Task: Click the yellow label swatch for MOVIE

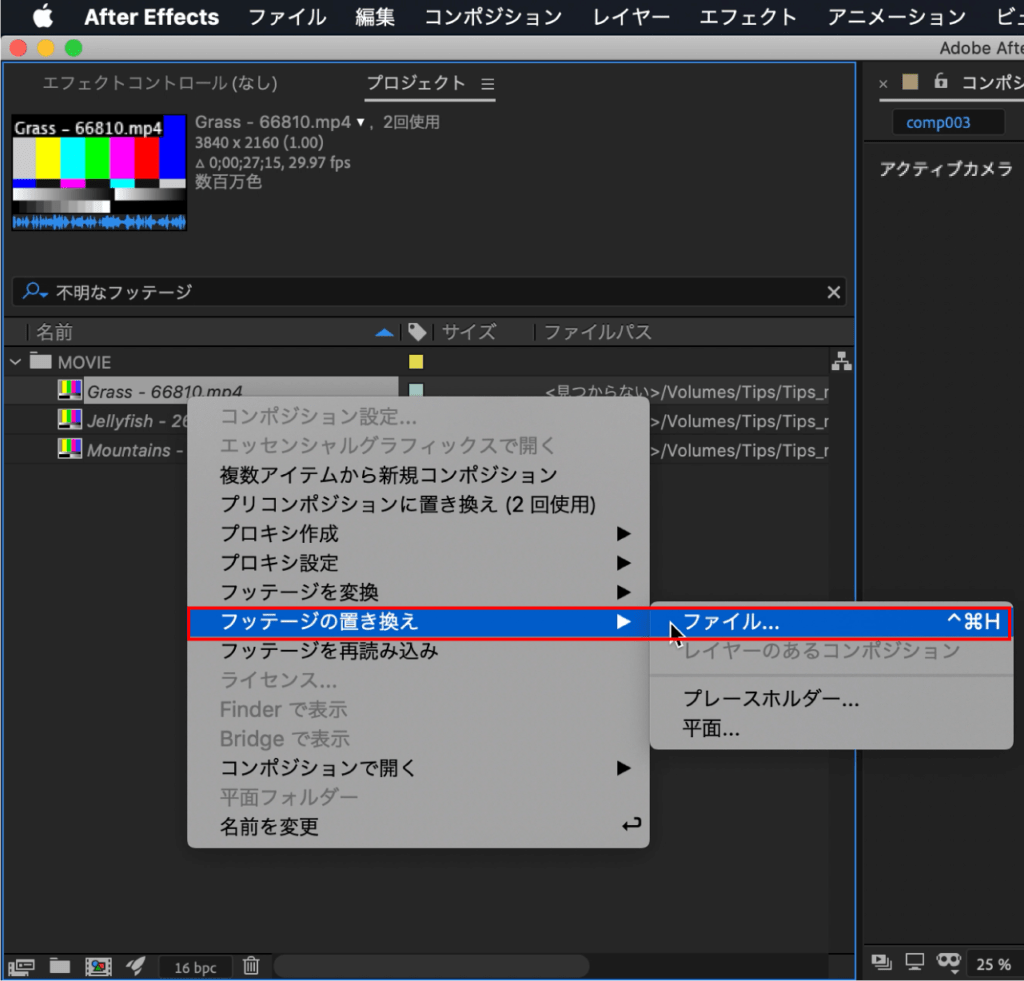Action: pos(416,362)
